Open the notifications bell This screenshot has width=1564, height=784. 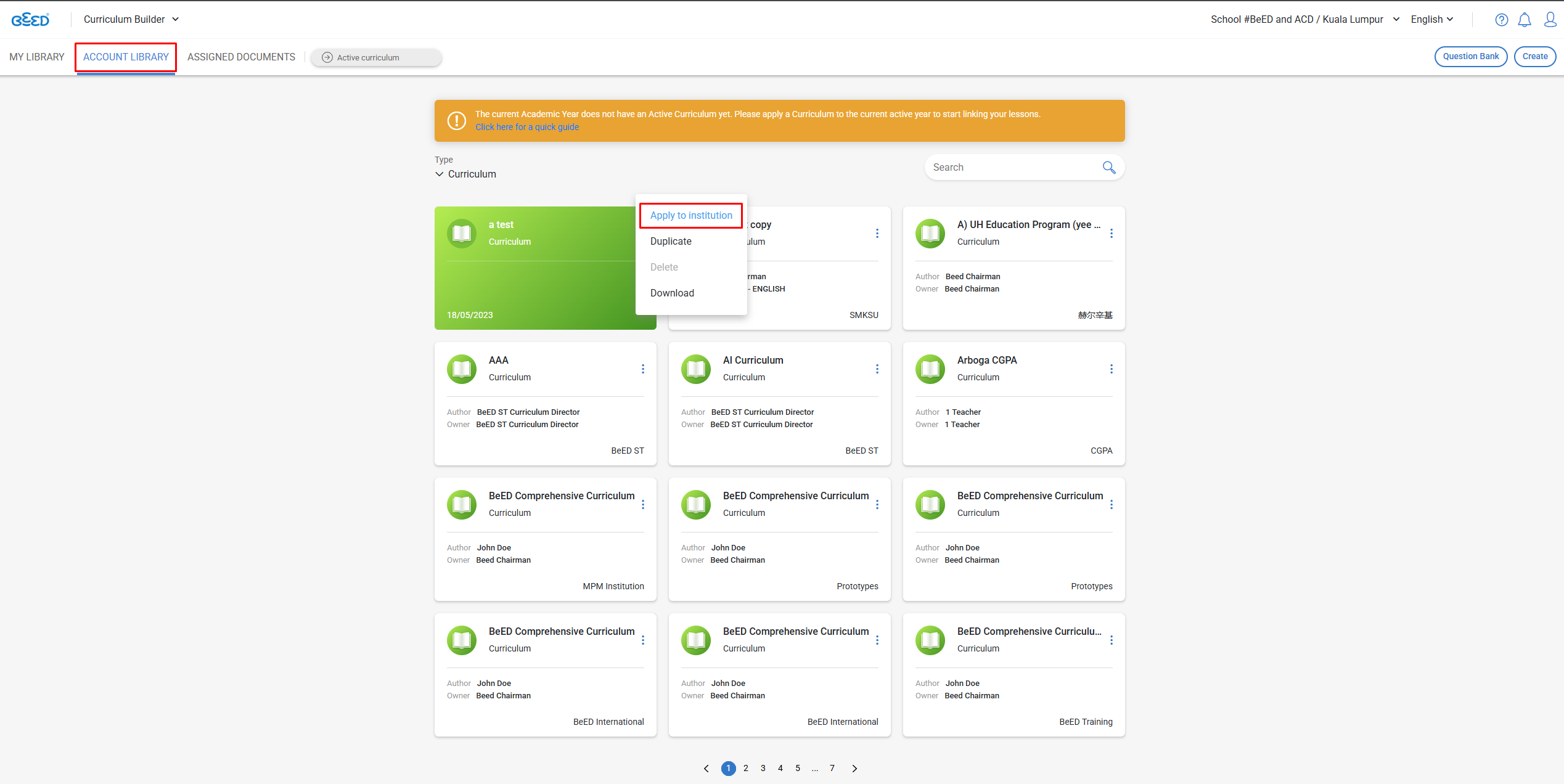pyautogui.click(x=1525, y=20)
